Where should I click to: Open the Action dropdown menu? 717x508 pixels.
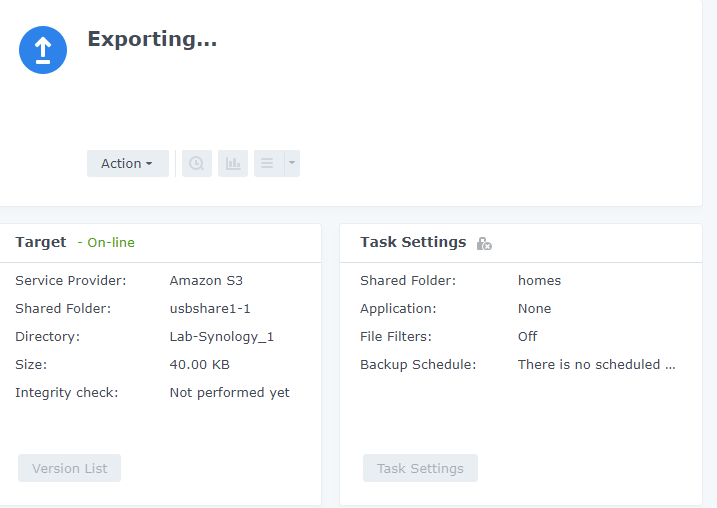[128, 163]
